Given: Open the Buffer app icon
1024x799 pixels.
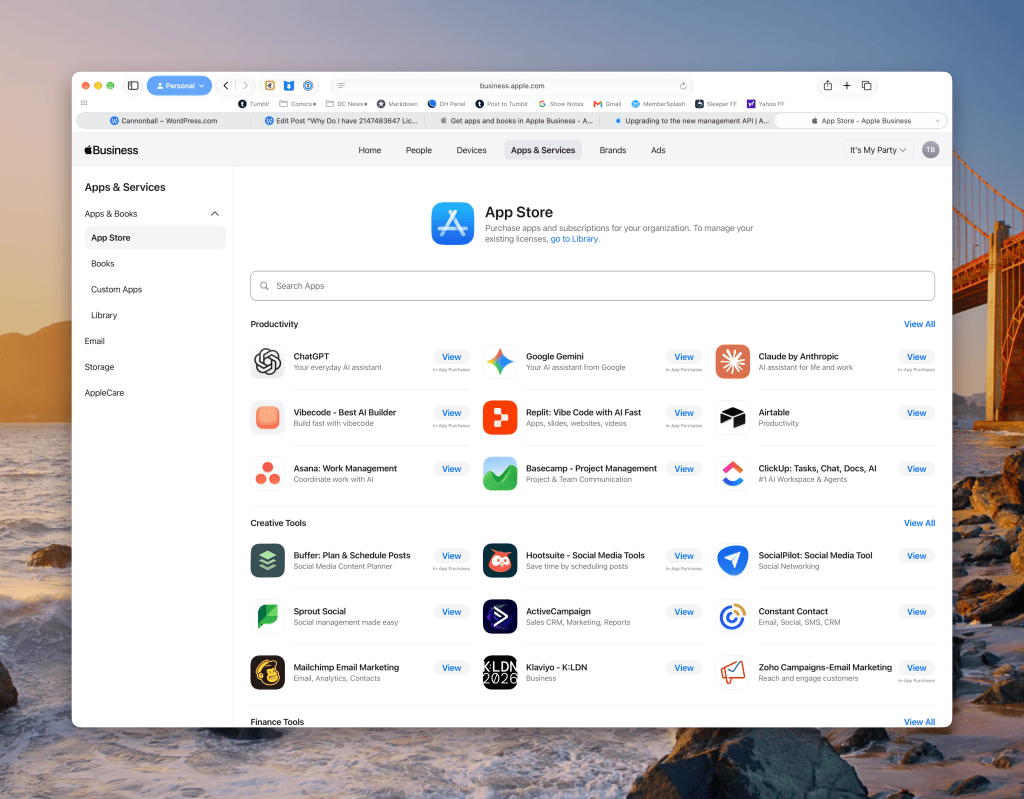Looking at the screenshot, I should (x=267, y=561).
